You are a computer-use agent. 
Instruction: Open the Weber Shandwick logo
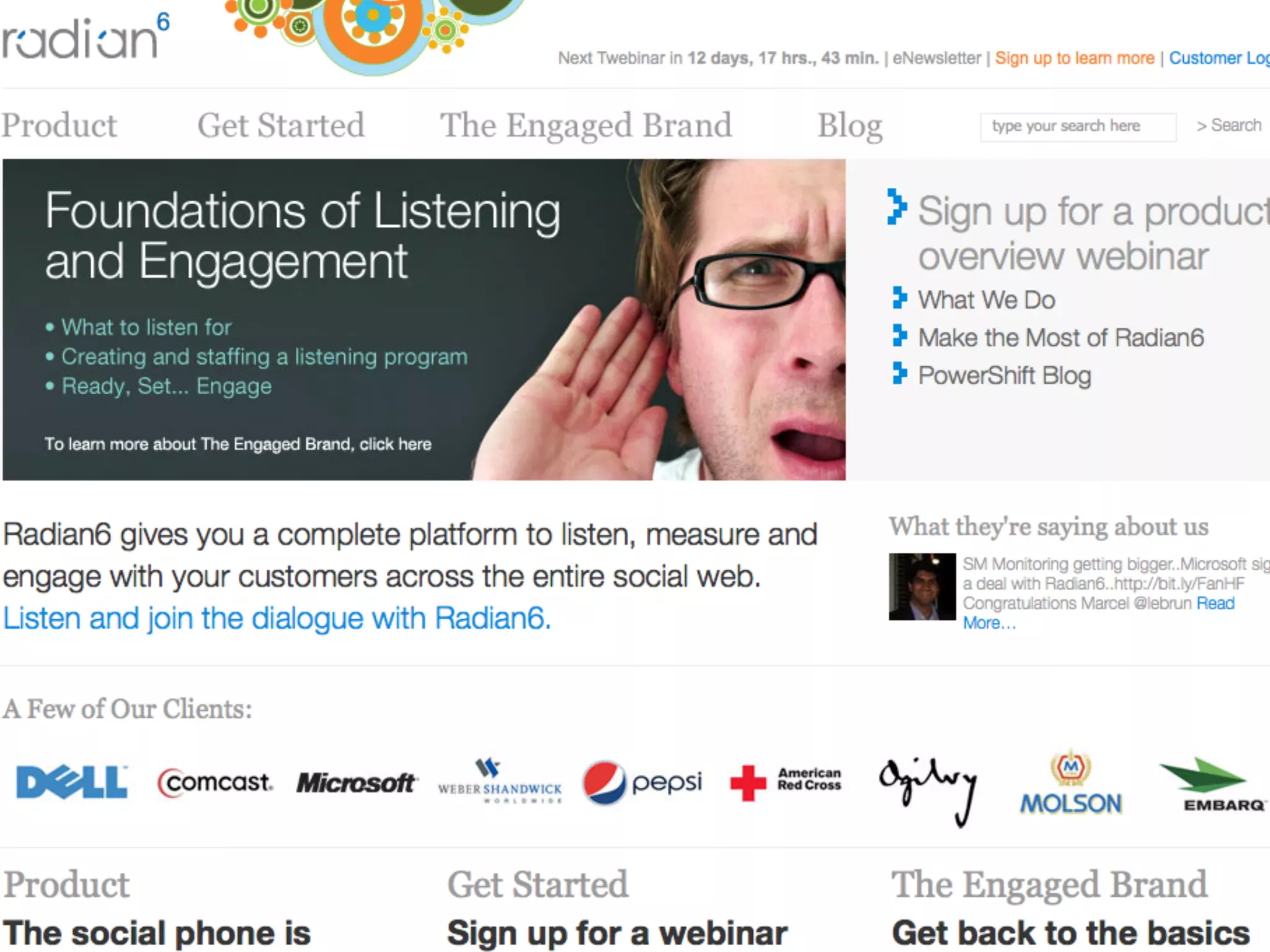tap(500, 781)
